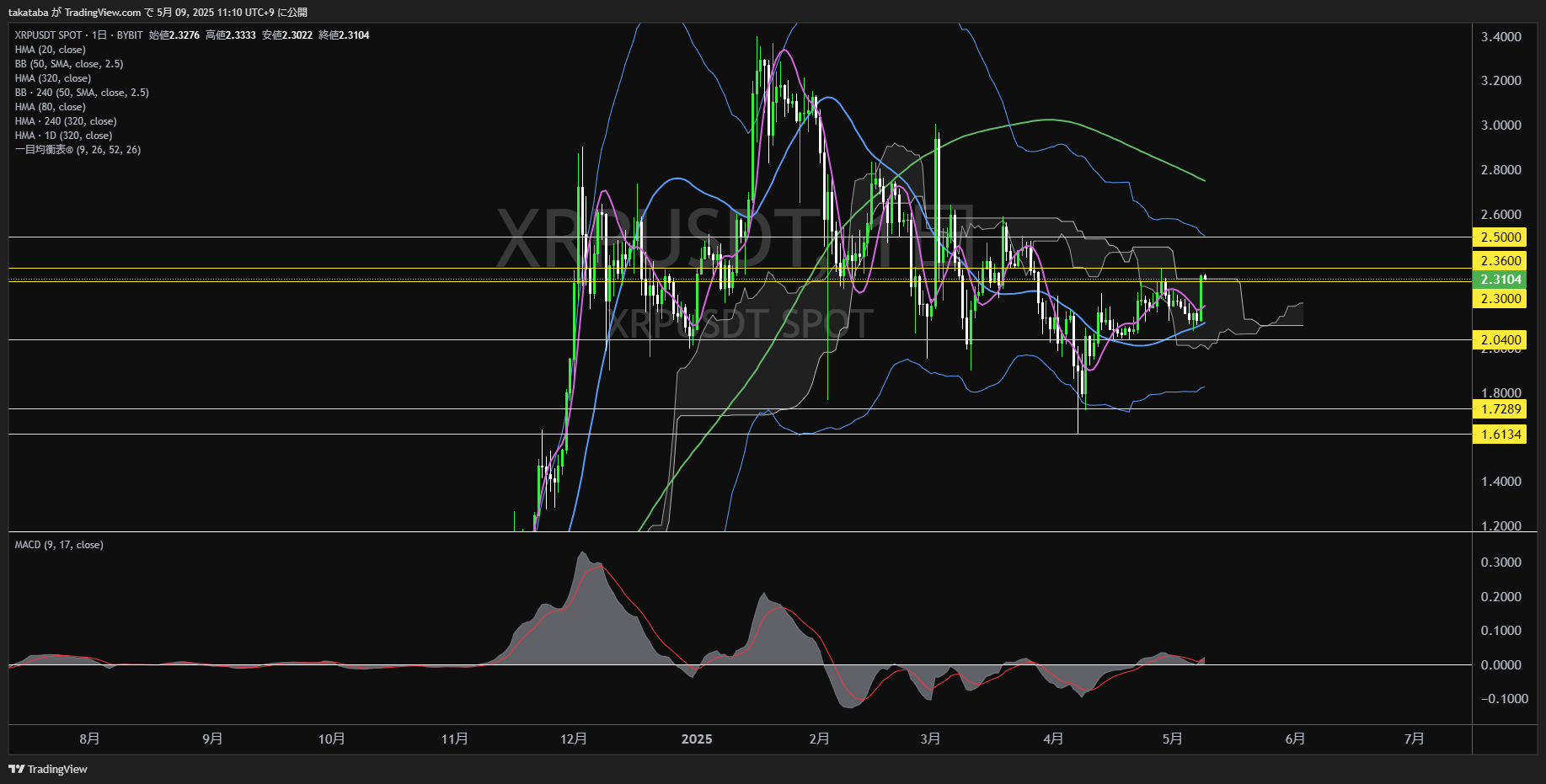Click the 10月 time axis label
This screenshot has width=1546, height=784.
pyautogui.click(x=331, y=739)
